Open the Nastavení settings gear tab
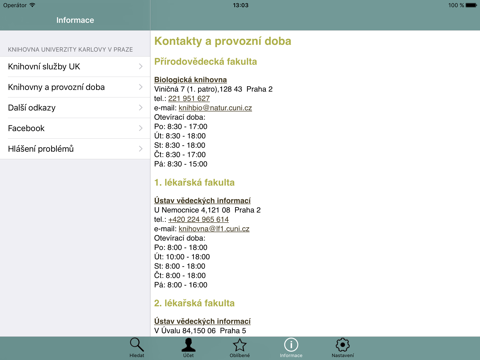 343,348
